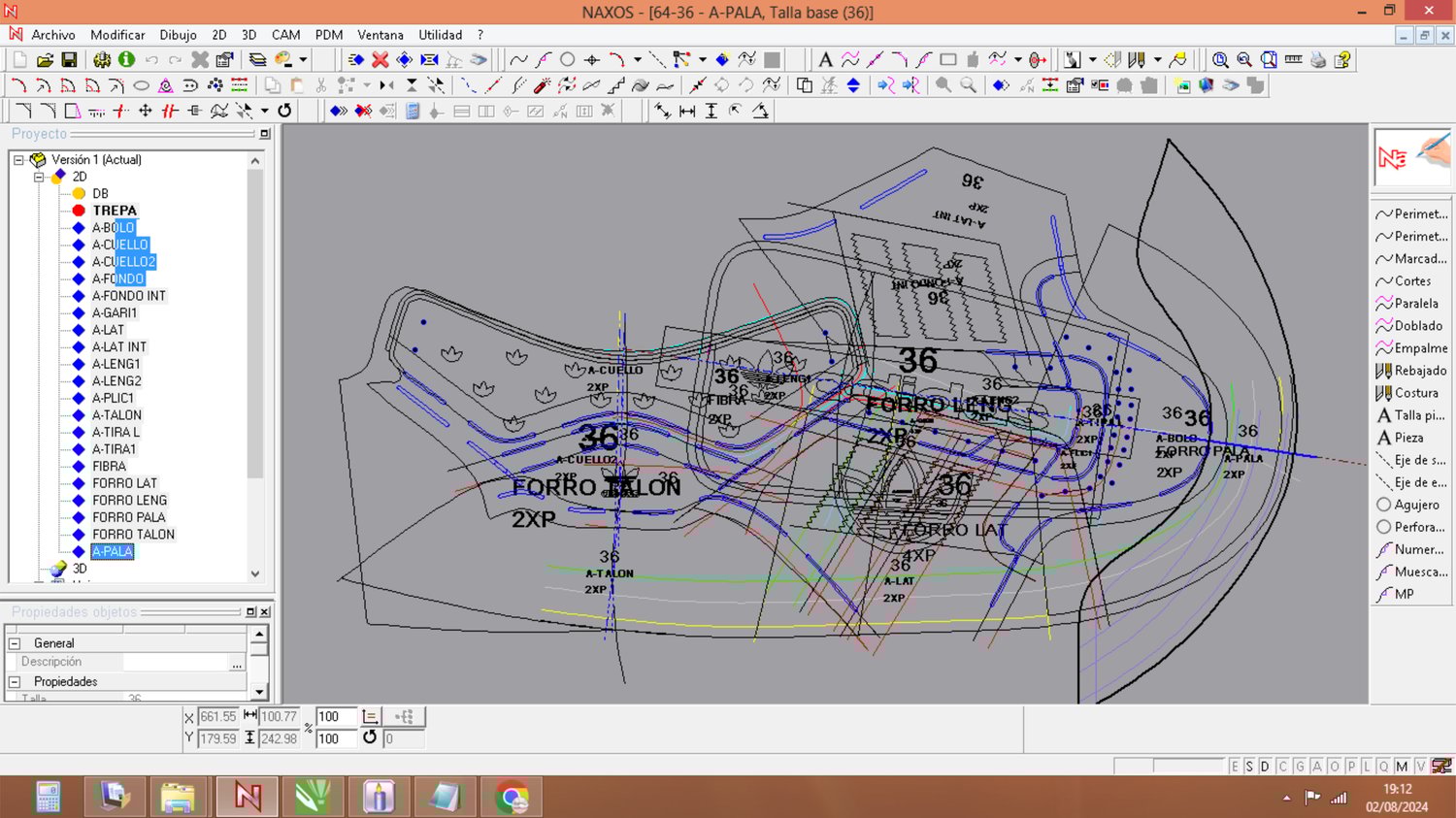Viewport: 1456px width, 818px height.
Task: Open the CAM menu
Action: [285, 35]
